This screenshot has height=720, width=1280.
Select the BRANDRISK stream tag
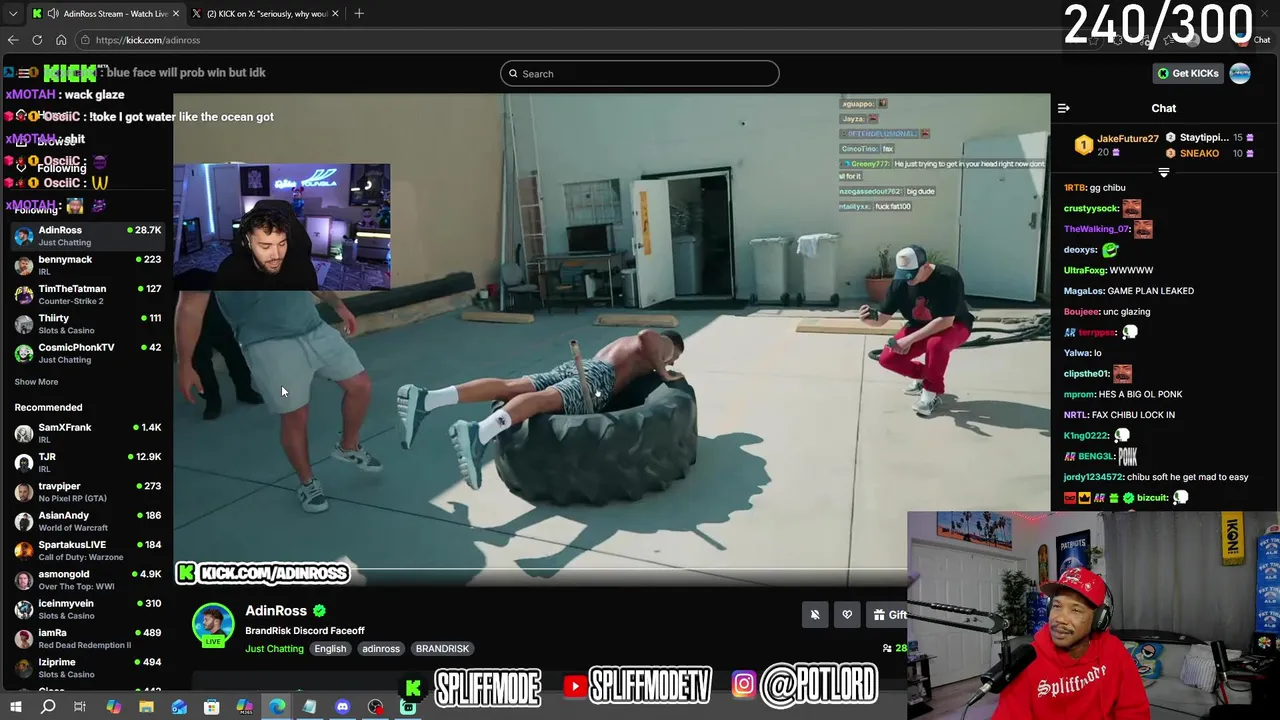[x=442, y=649]
